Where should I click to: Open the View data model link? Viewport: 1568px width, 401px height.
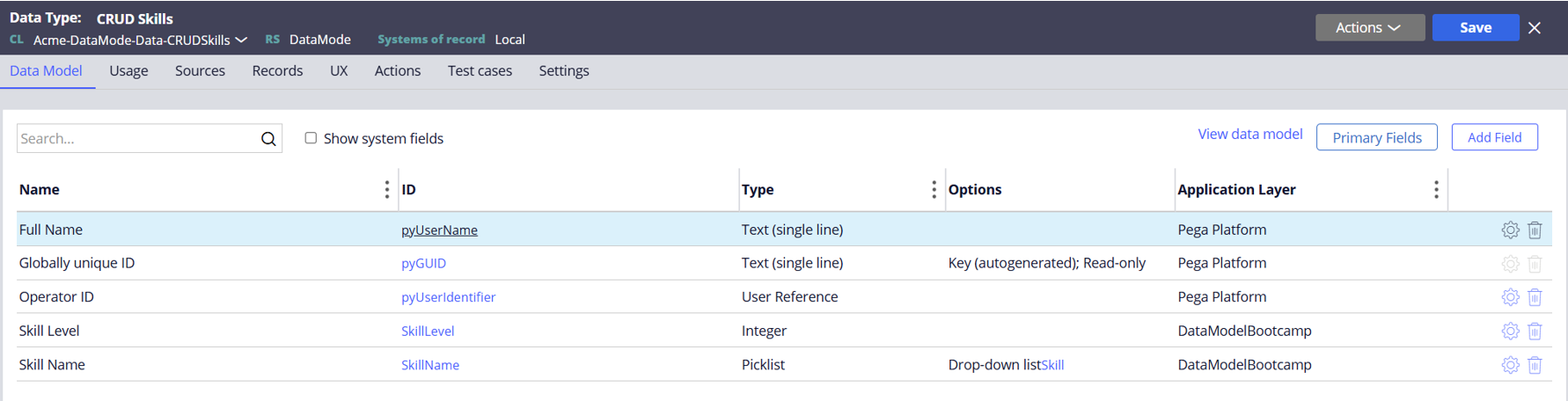click(1249, 135)
